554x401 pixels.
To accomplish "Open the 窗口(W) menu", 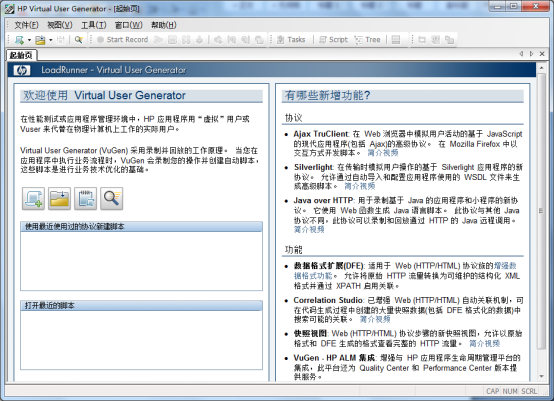I will pos(129,25).
